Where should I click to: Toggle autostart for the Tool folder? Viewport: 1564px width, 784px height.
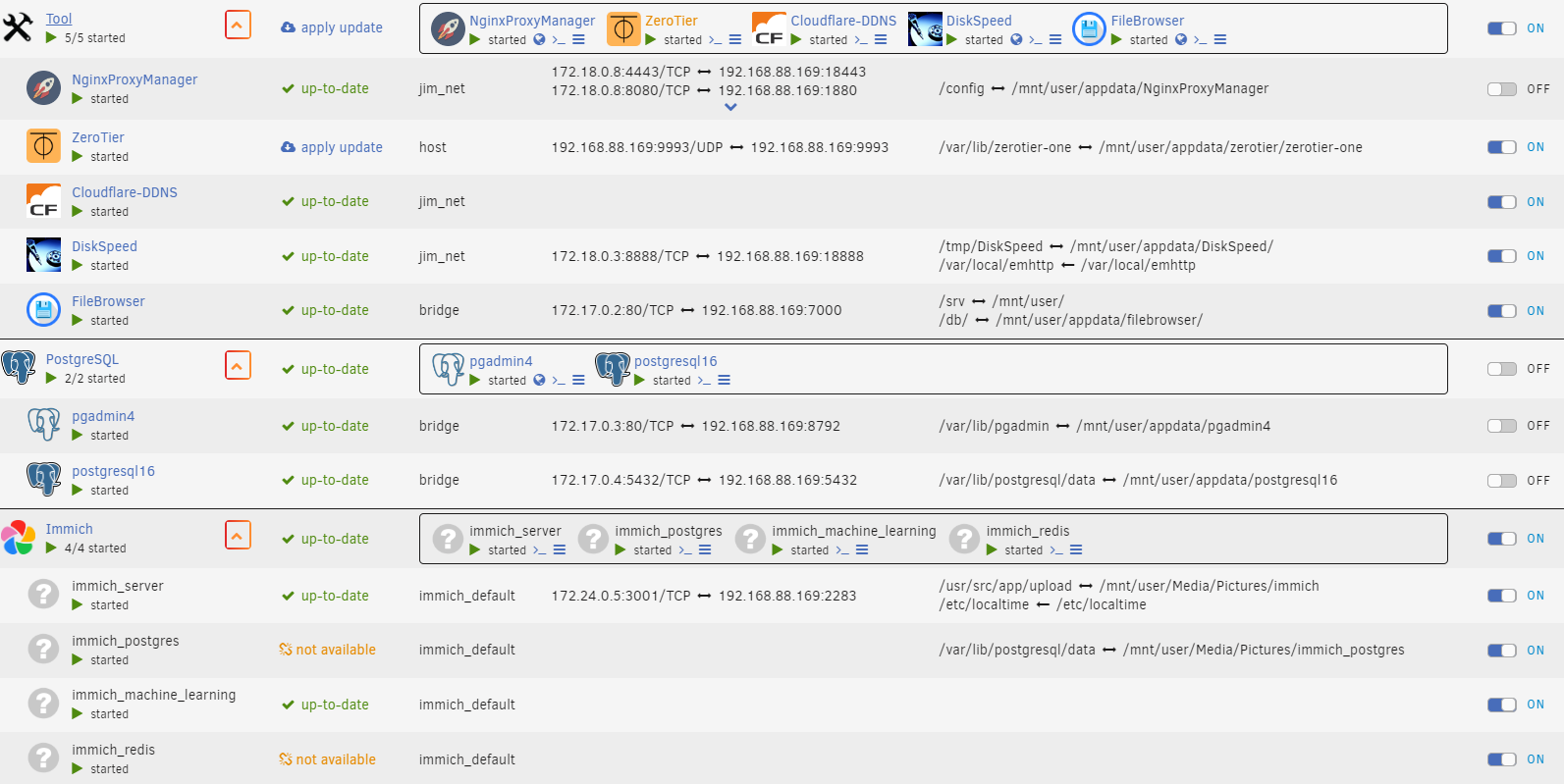click(x=1502, y=28)
